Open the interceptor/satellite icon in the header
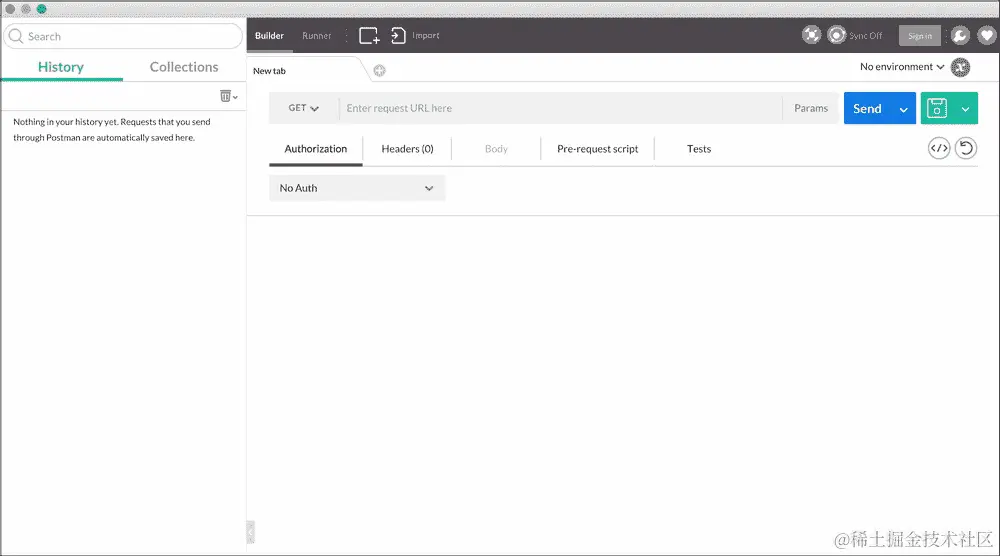1000x556 pixels. (811, 35)
